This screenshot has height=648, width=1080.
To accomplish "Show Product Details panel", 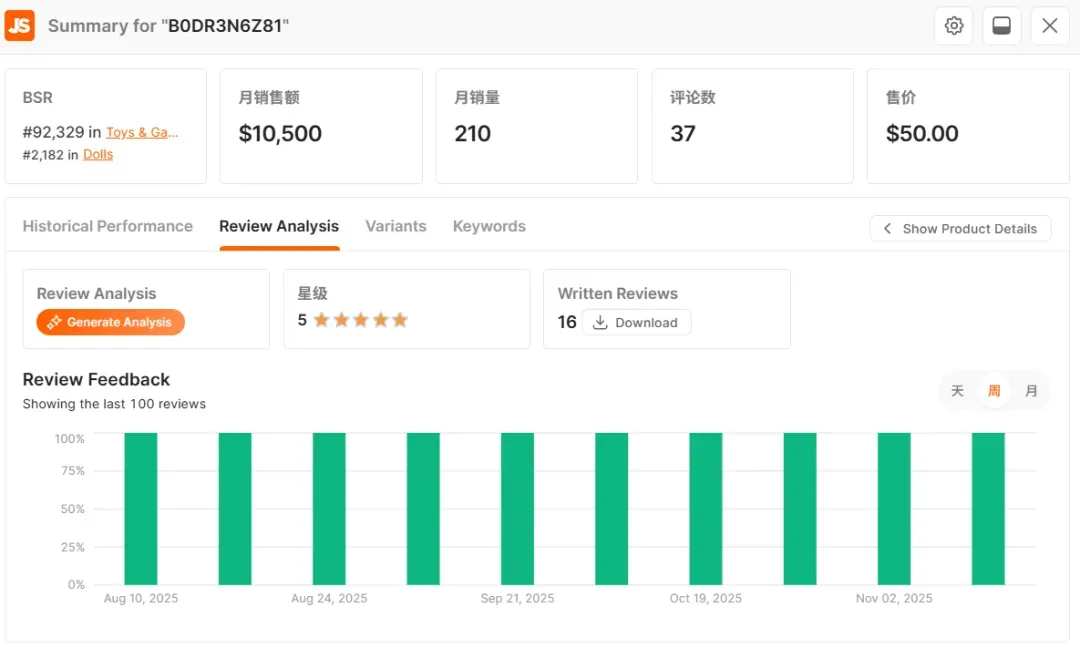I will [960, 229].
